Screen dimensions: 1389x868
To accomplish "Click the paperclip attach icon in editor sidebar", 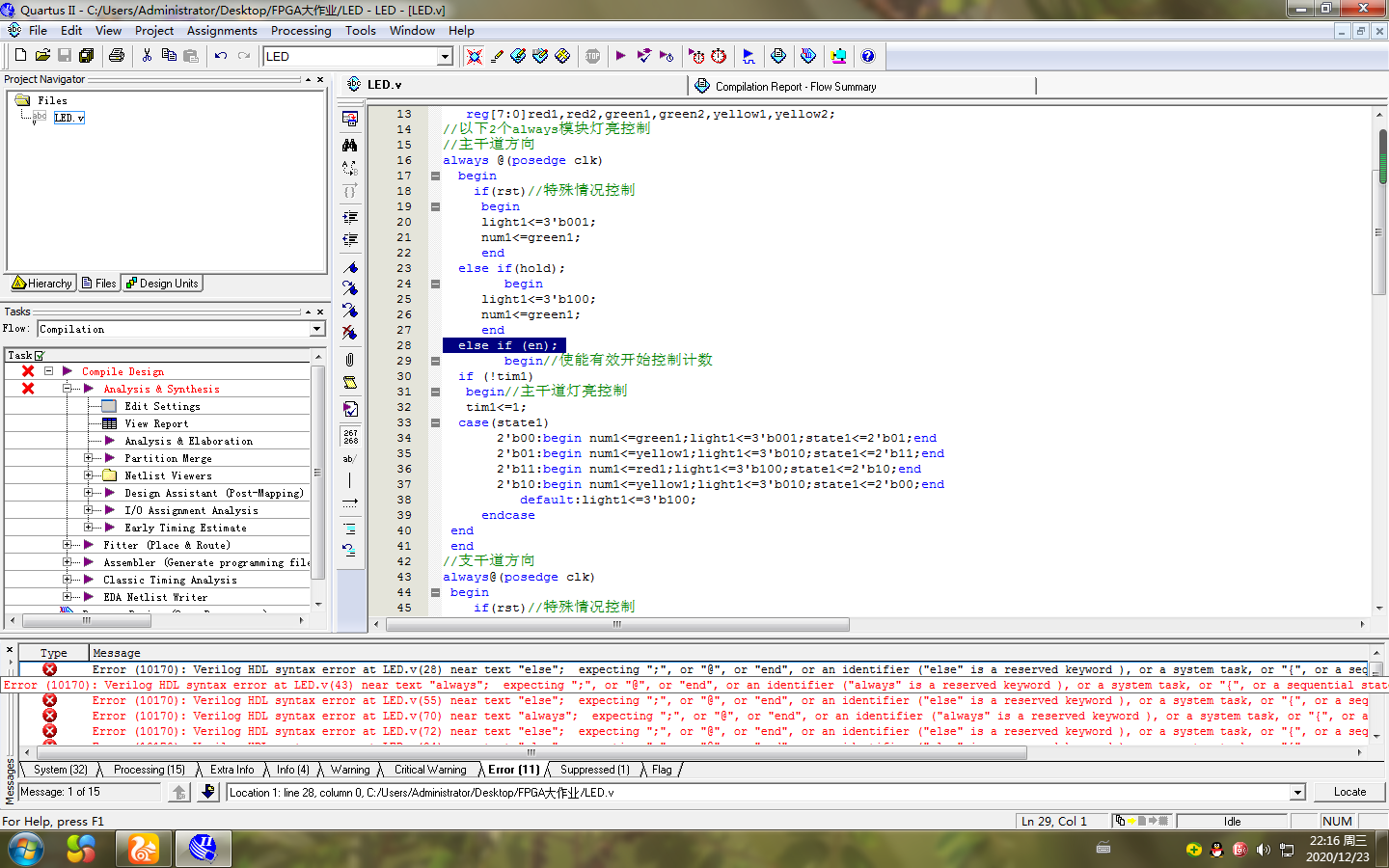I will click(350, 360).
